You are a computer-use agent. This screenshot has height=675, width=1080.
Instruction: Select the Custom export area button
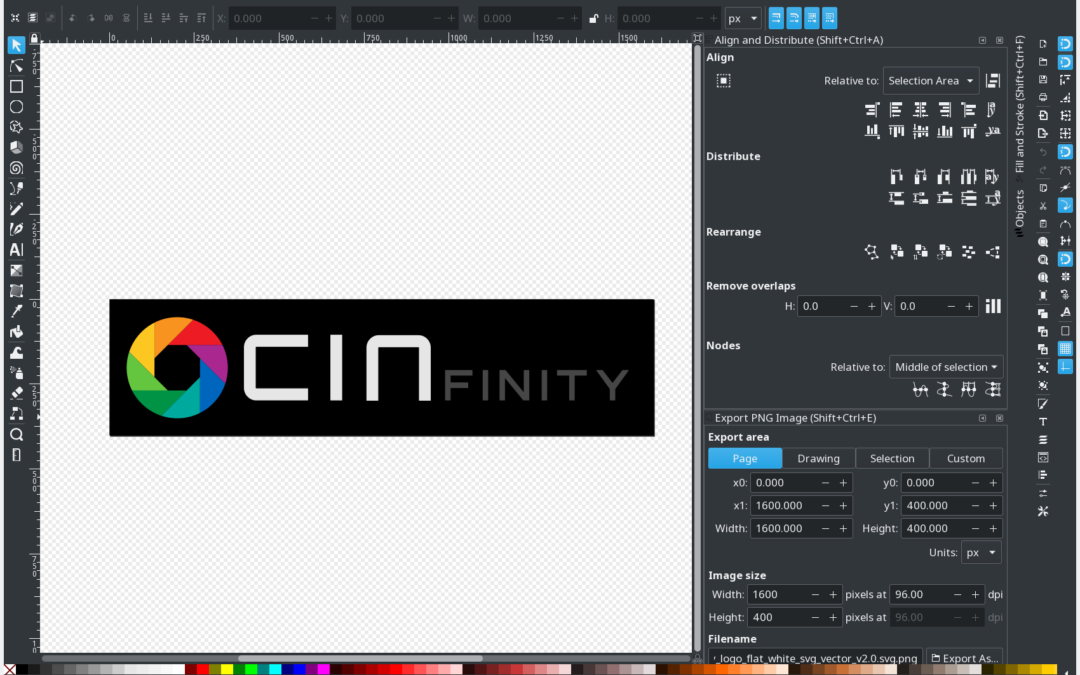pos(965,458)
